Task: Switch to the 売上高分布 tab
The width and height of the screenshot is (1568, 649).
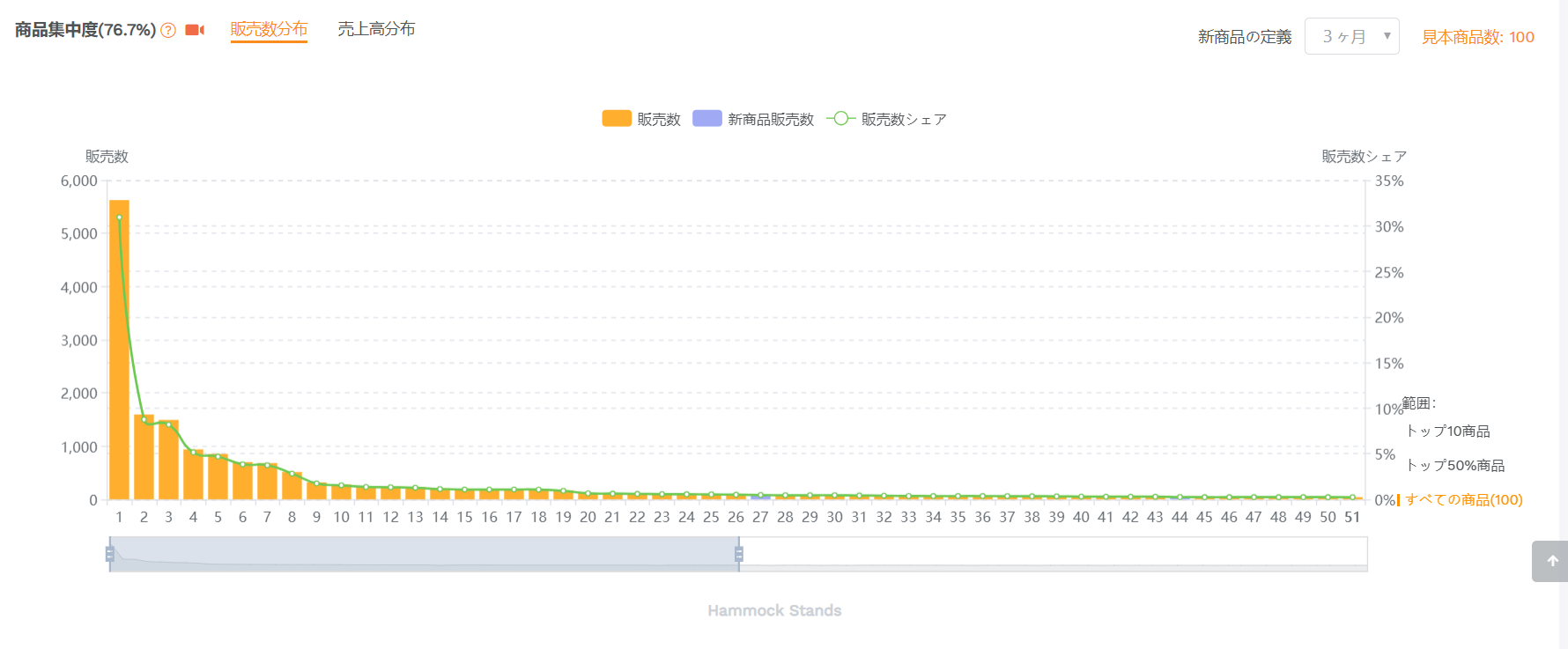Action: 376,29
